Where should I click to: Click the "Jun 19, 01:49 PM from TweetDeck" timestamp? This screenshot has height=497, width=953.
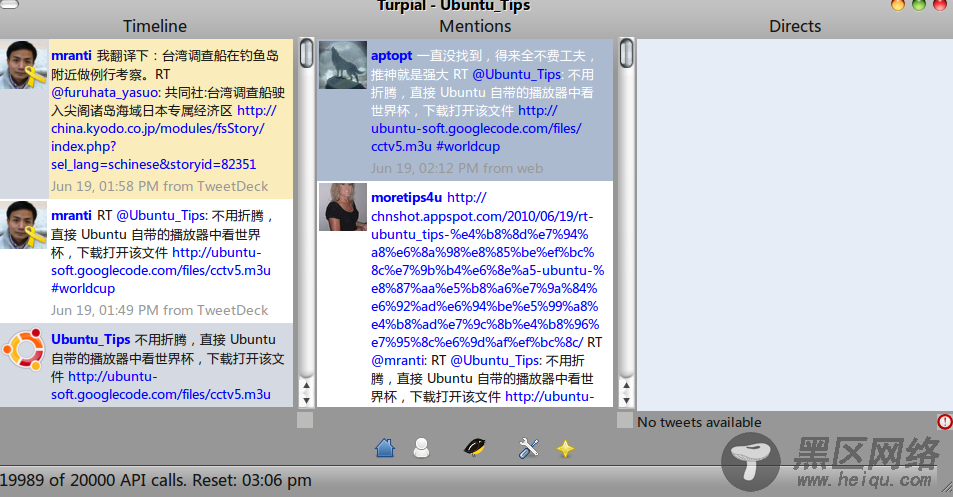(x=159, y=310)
